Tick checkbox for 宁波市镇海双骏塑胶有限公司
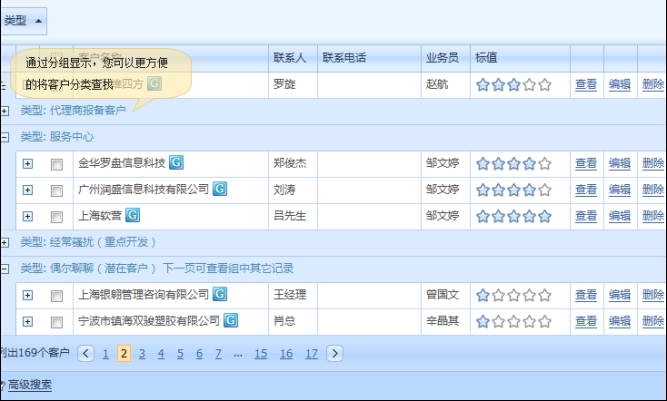The height and width of the screenshot is (401, 667). (57, 322)
